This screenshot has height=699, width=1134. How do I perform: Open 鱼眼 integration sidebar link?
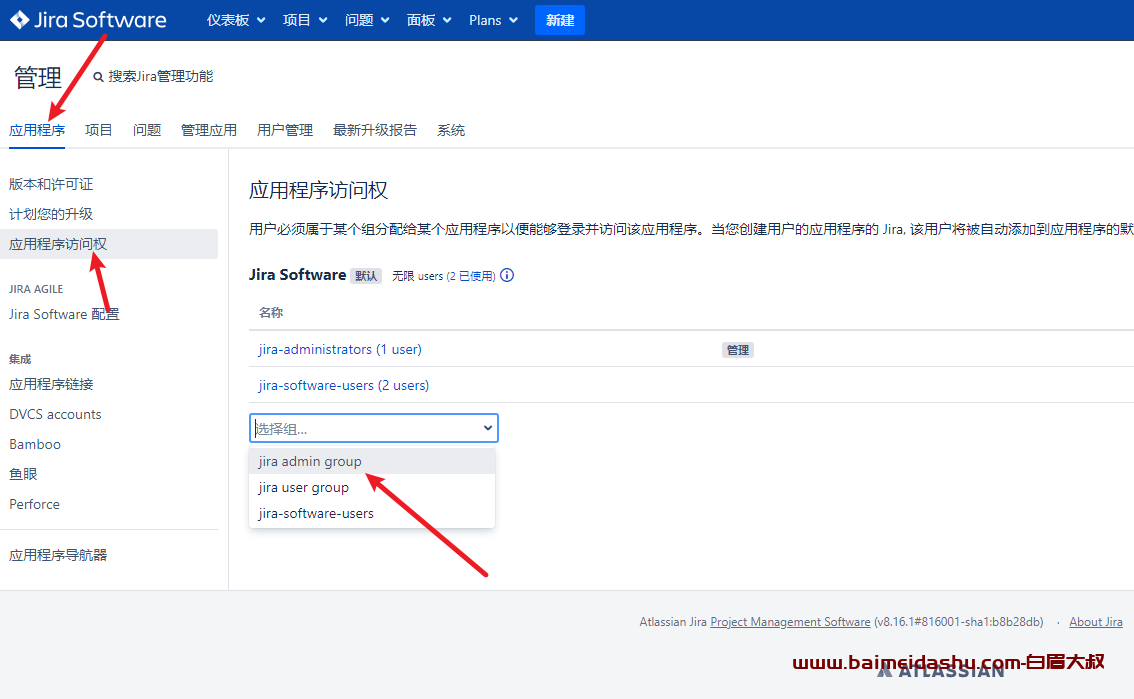click(x=23, y=474)
